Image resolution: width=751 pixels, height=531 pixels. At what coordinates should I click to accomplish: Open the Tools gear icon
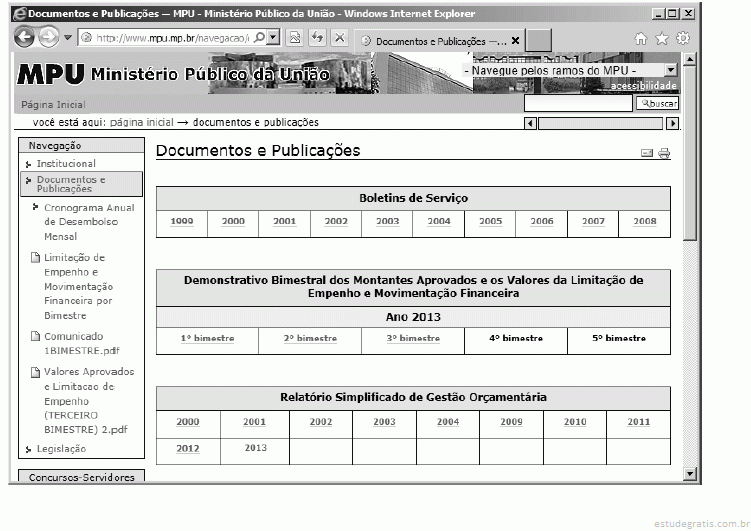click(683, 39)
